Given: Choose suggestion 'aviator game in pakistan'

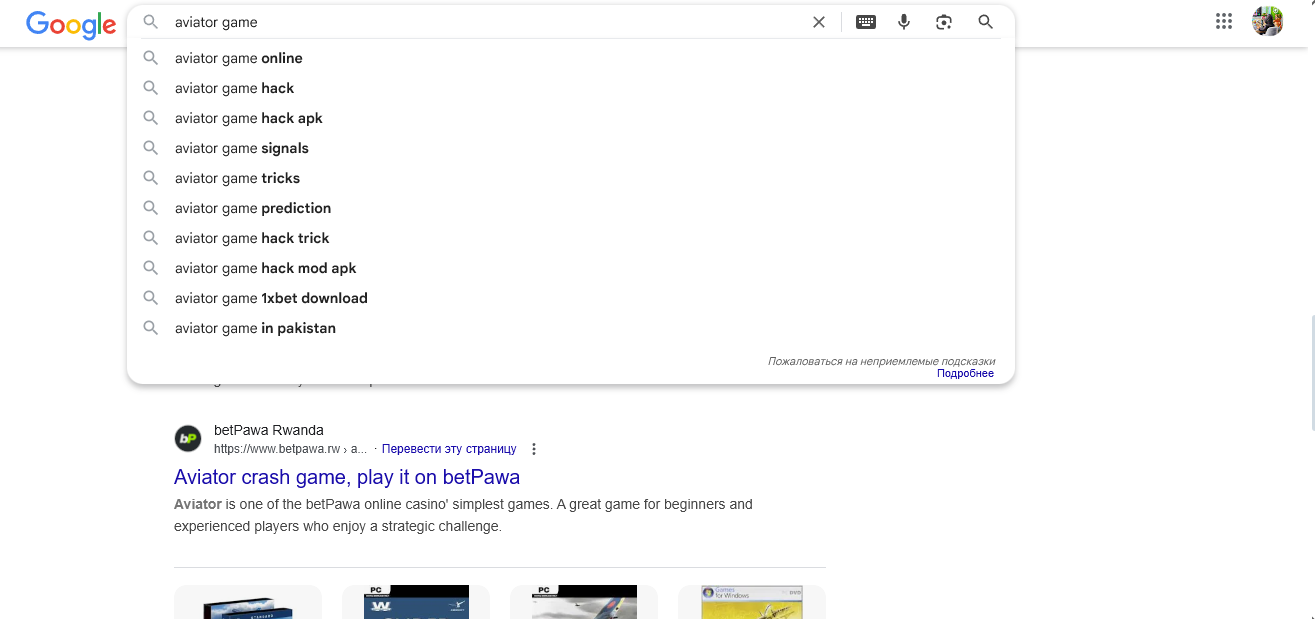Looking at the screenshot, I should tap(571, 328).
